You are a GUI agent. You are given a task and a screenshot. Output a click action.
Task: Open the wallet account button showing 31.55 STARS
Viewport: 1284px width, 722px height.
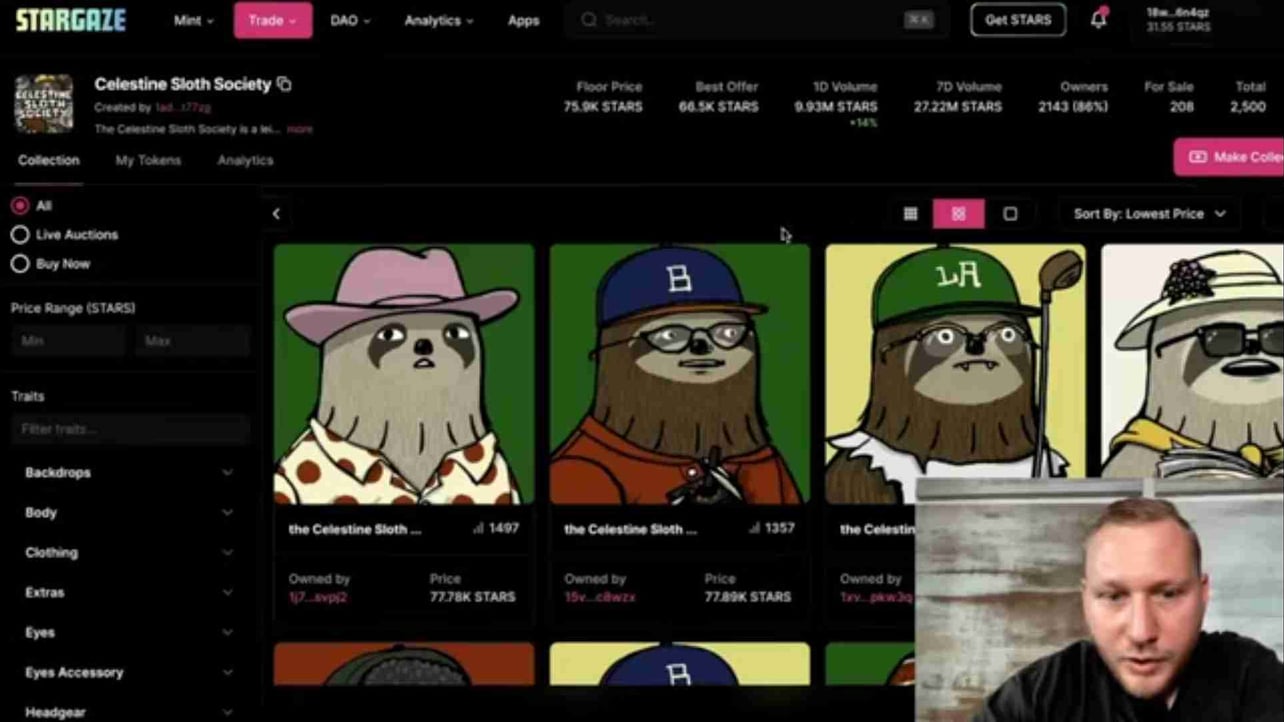1178,20
